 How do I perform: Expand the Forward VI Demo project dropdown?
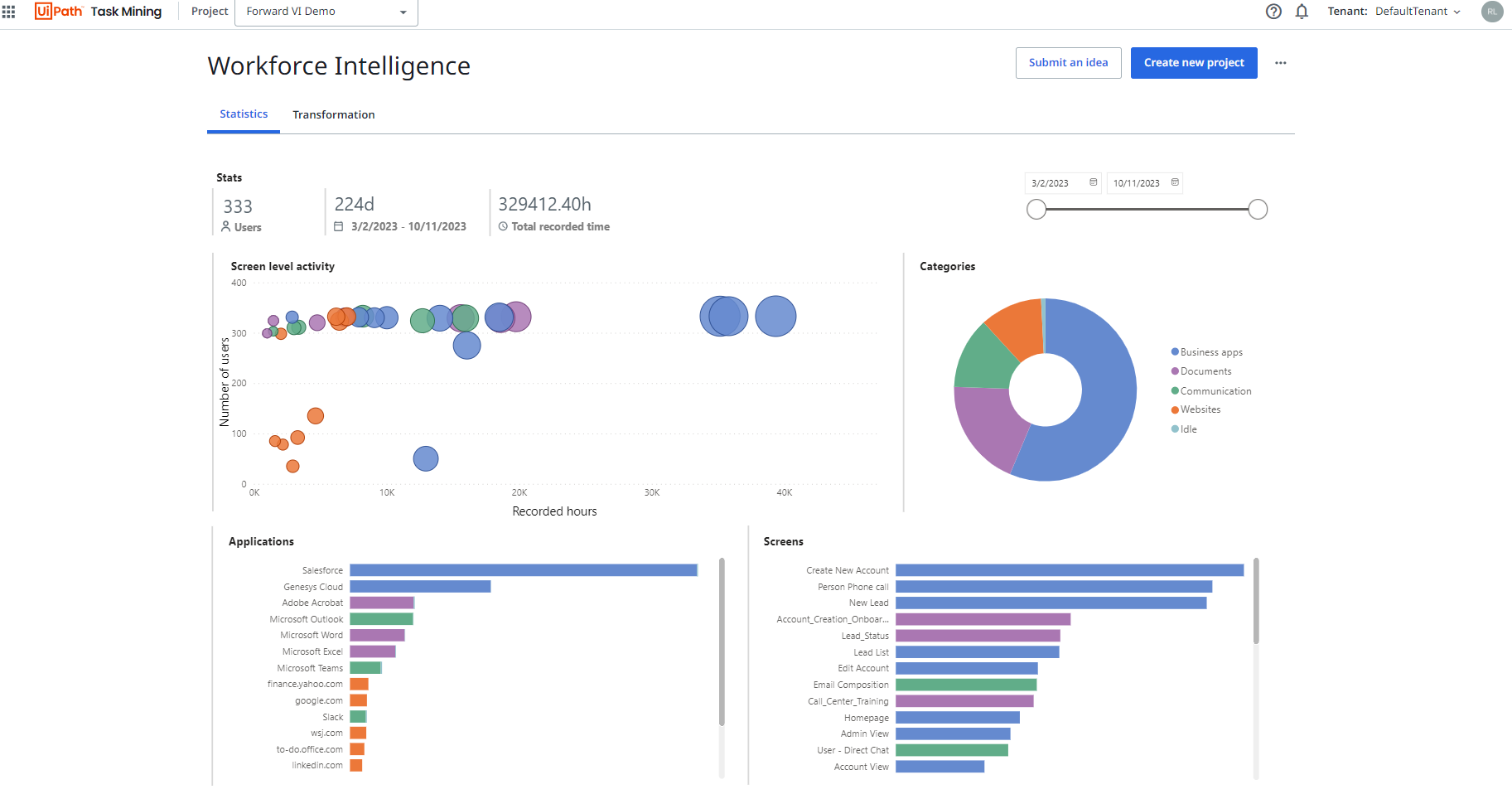point(326,12)
